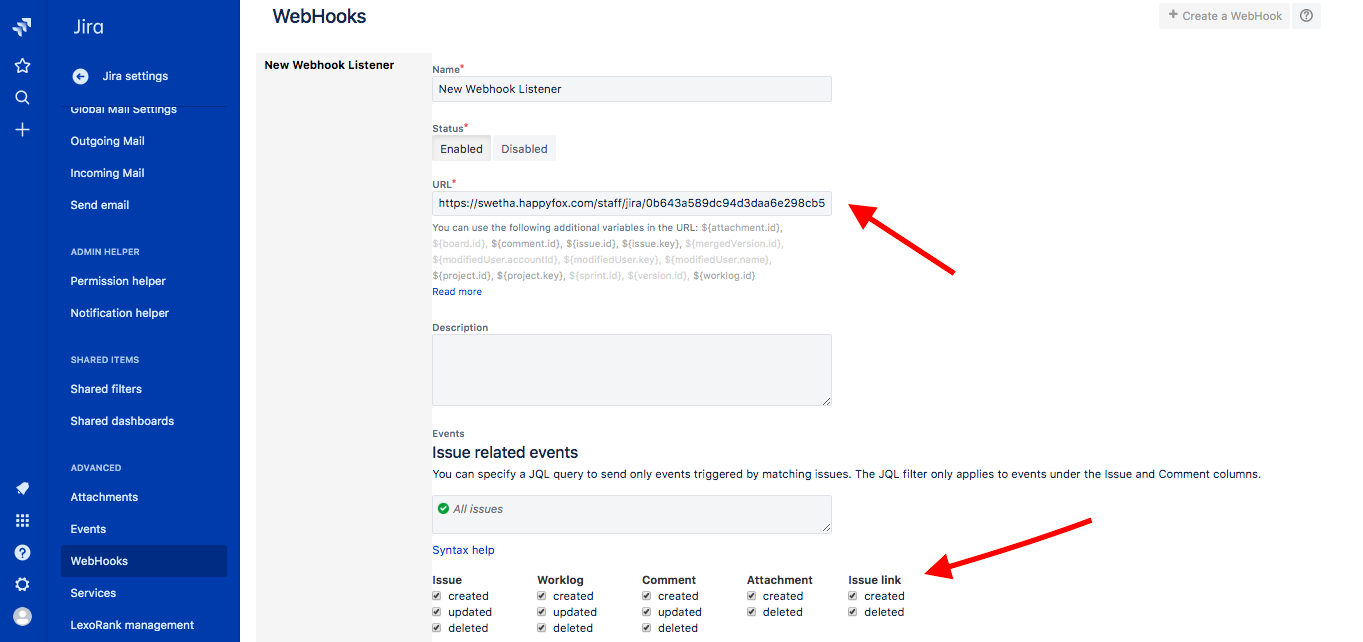
Task: Open the settings gear icon
Action: click(x=22, y=585)
